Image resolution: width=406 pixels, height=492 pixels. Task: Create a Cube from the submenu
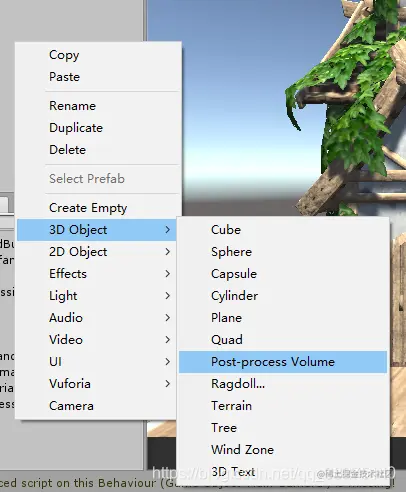point(283,230)
